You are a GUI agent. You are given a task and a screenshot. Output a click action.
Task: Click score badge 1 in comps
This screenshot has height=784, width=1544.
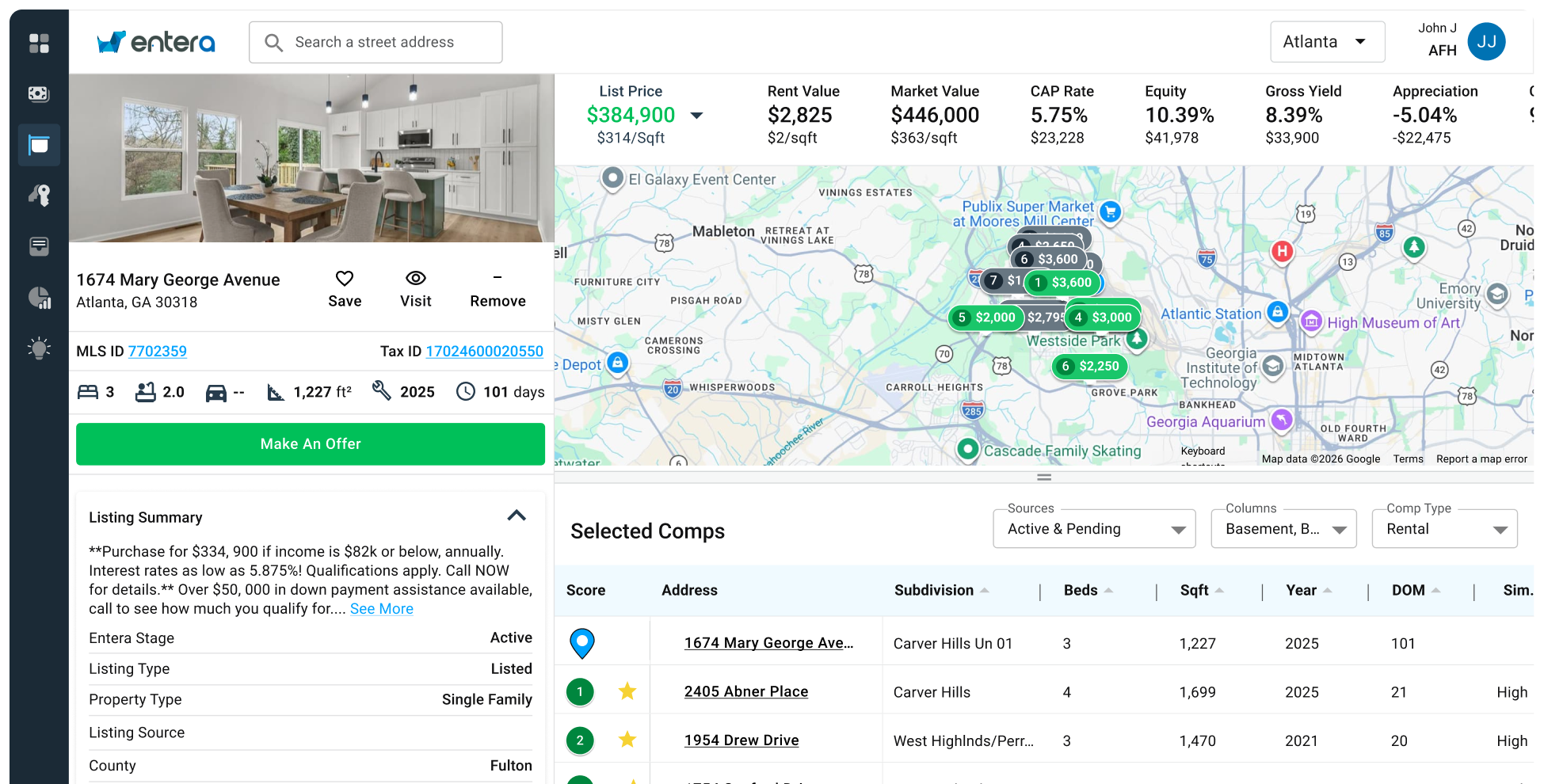tap(580, 692)
